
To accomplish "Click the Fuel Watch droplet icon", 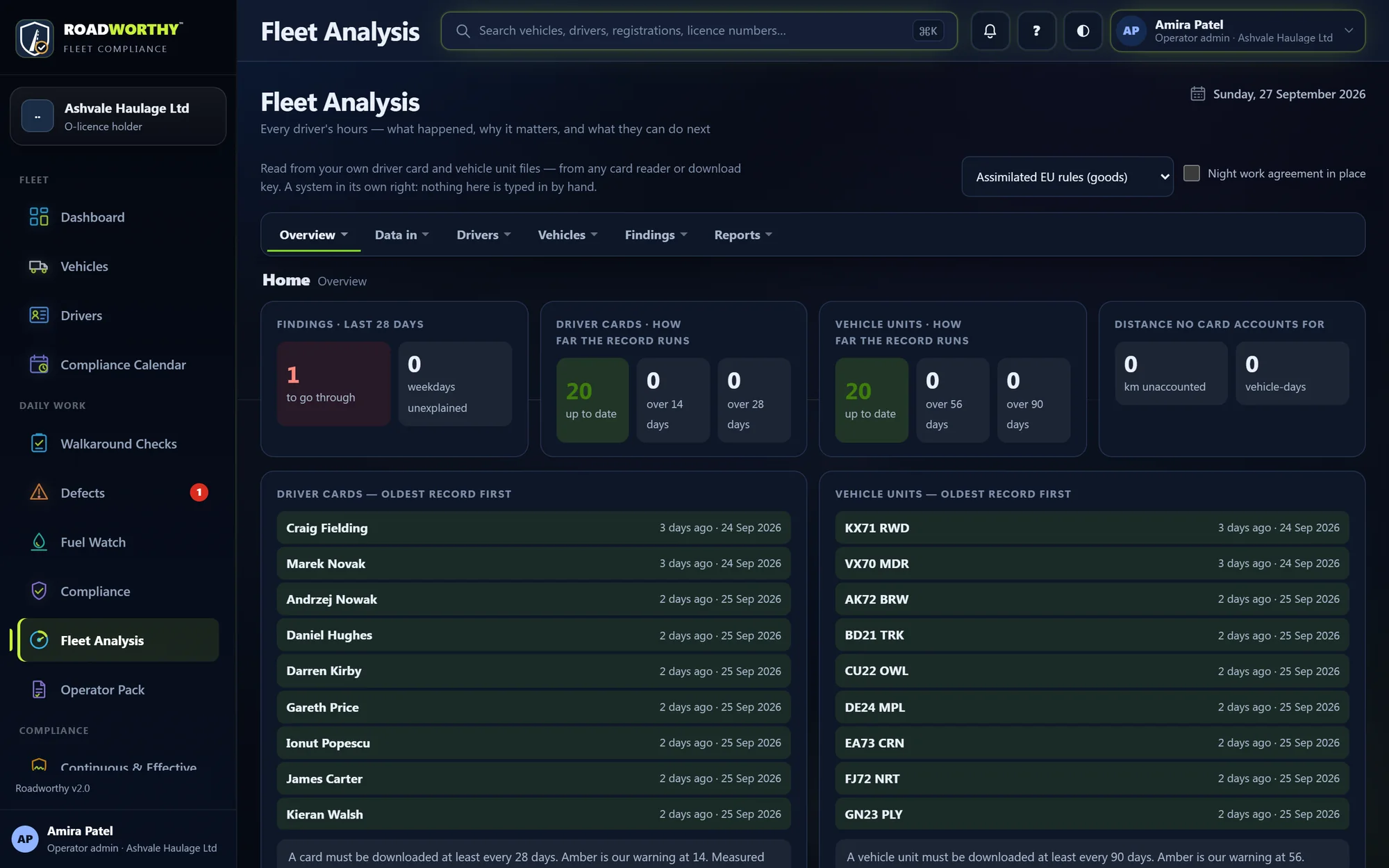I will click(39, 542).
